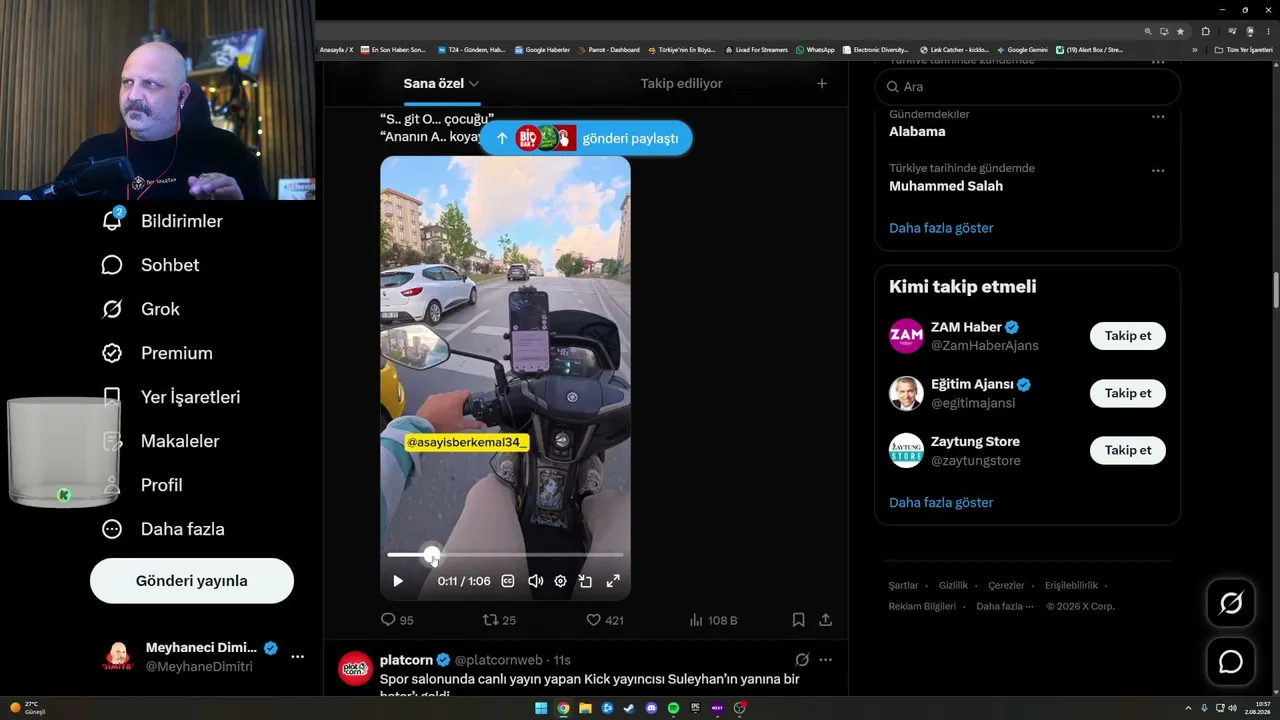Open the floating chat messages button
The image size is (1280, 720).
(x=1231, y=662)
